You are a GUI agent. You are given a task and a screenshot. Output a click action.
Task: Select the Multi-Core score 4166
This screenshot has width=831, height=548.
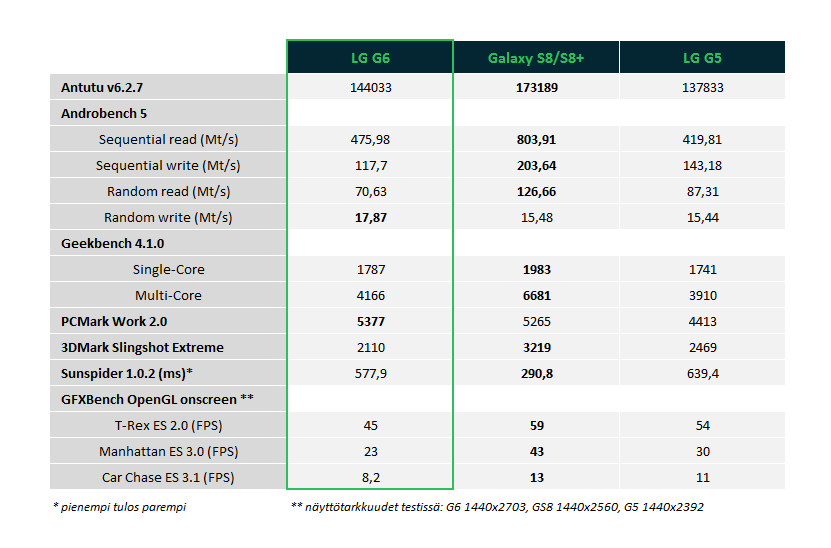pos(370,295)
